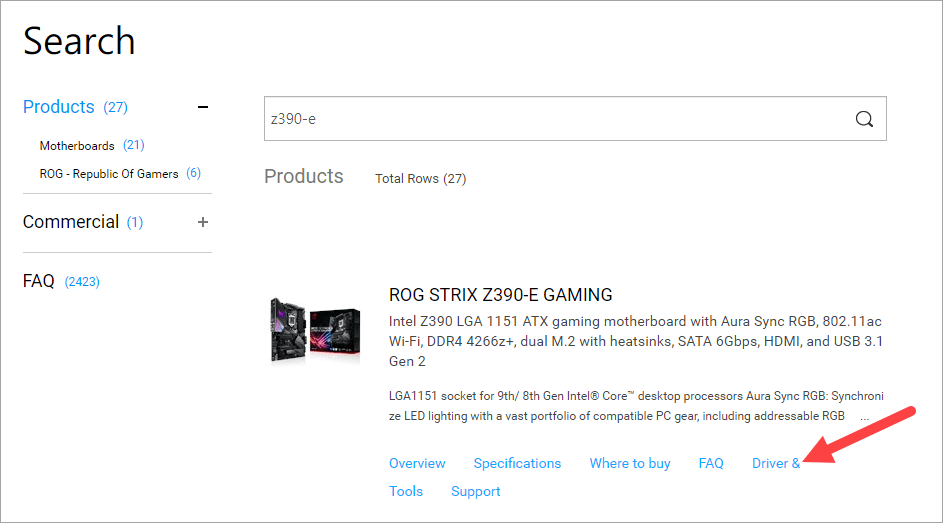The image size is (943, 523).
Task: Open the Where to buy link
Action: pos(630,464)
